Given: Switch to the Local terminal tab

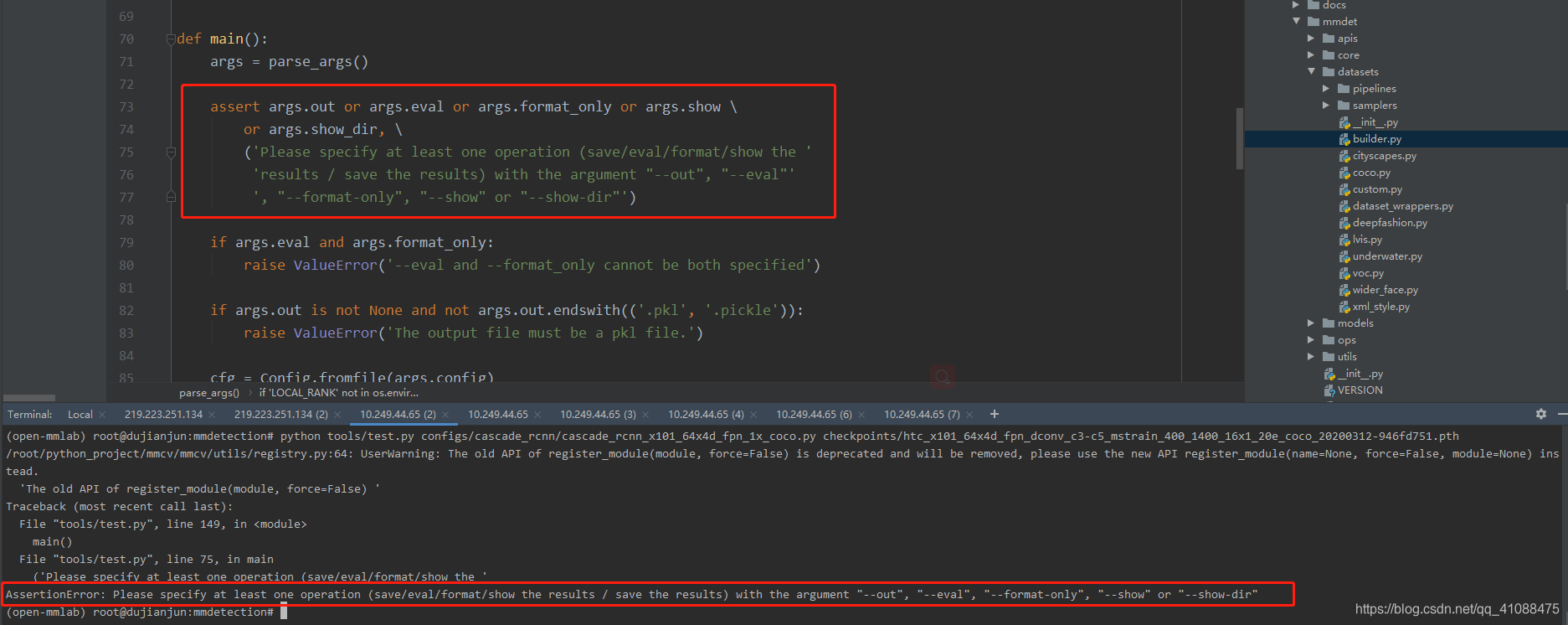Looking at the screenshot, I should (80, 415).
